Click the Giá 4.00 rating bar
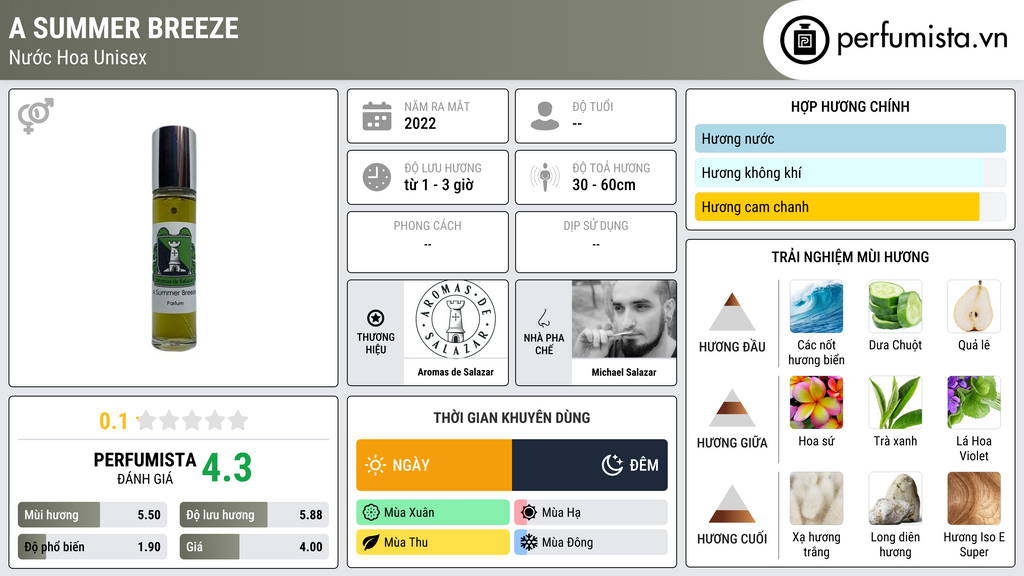The image size is (1024, 576). coord(254,547)
